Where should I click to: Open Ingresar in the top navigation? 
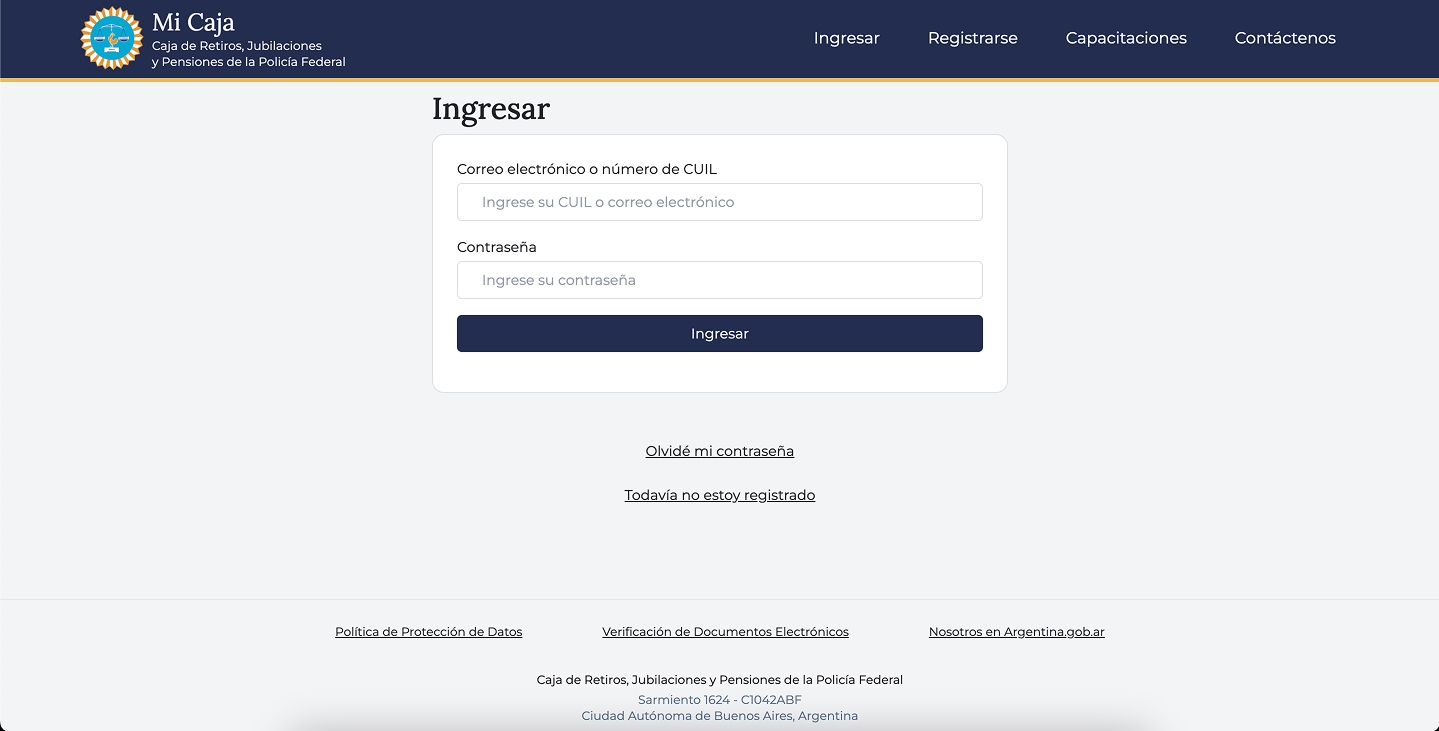[846, 38]
